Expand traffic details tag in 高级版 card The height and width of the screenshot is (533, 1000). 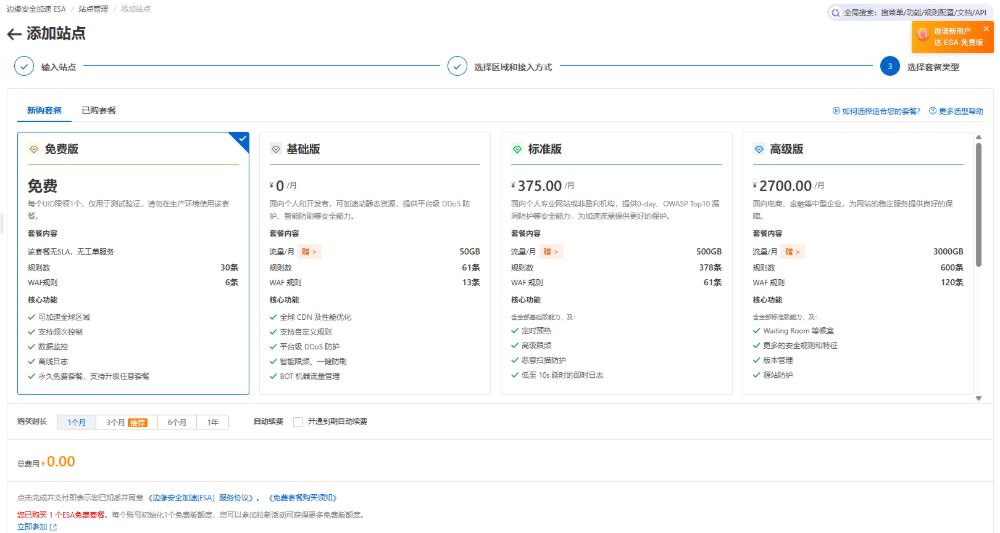pos(794,251)
